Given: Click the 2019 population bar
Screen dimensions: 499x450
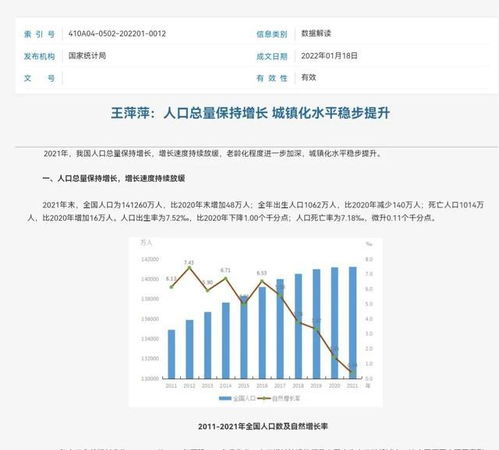Looking at the screenshot, I should [x=316, y=324].
